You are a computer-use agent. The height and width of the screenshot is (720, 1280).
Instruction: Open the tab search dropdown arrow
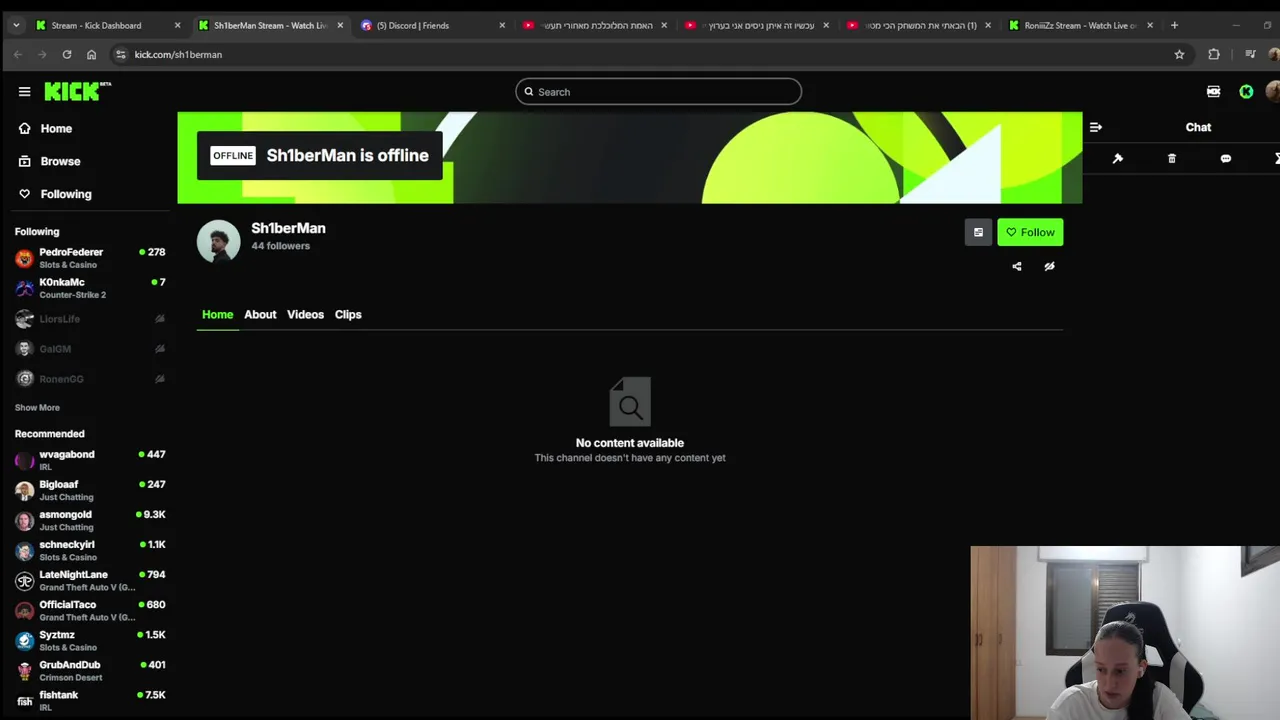tap(16, 25)
